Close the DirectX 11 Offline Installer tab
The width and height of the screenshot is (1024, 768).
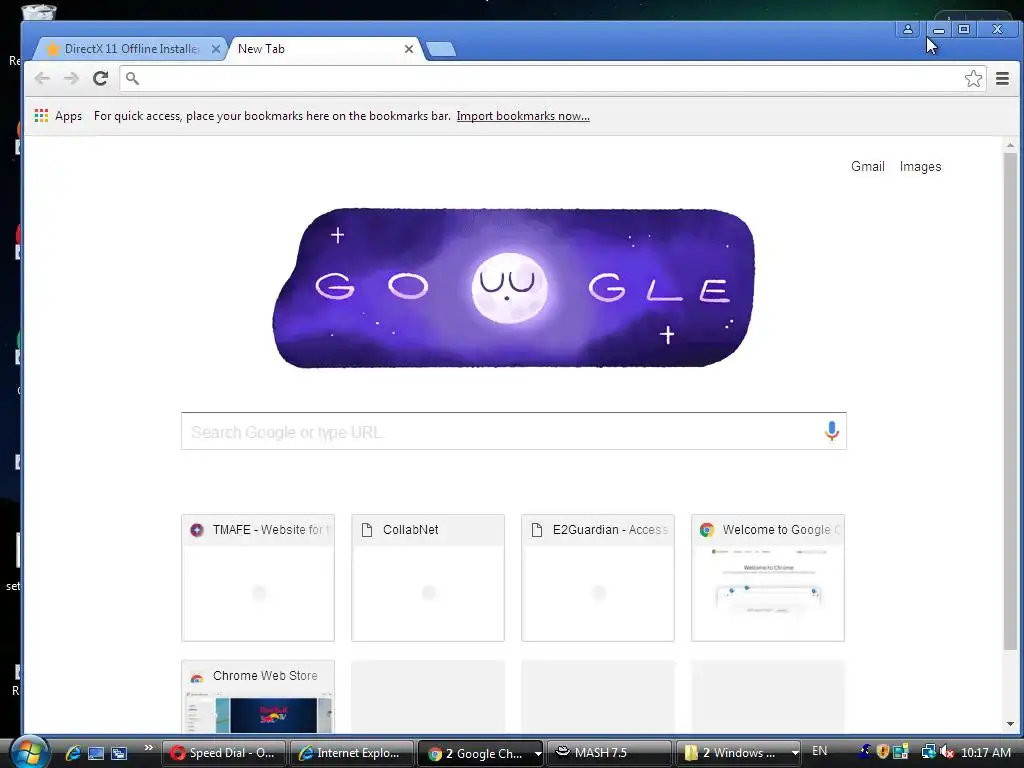[216, 49]
